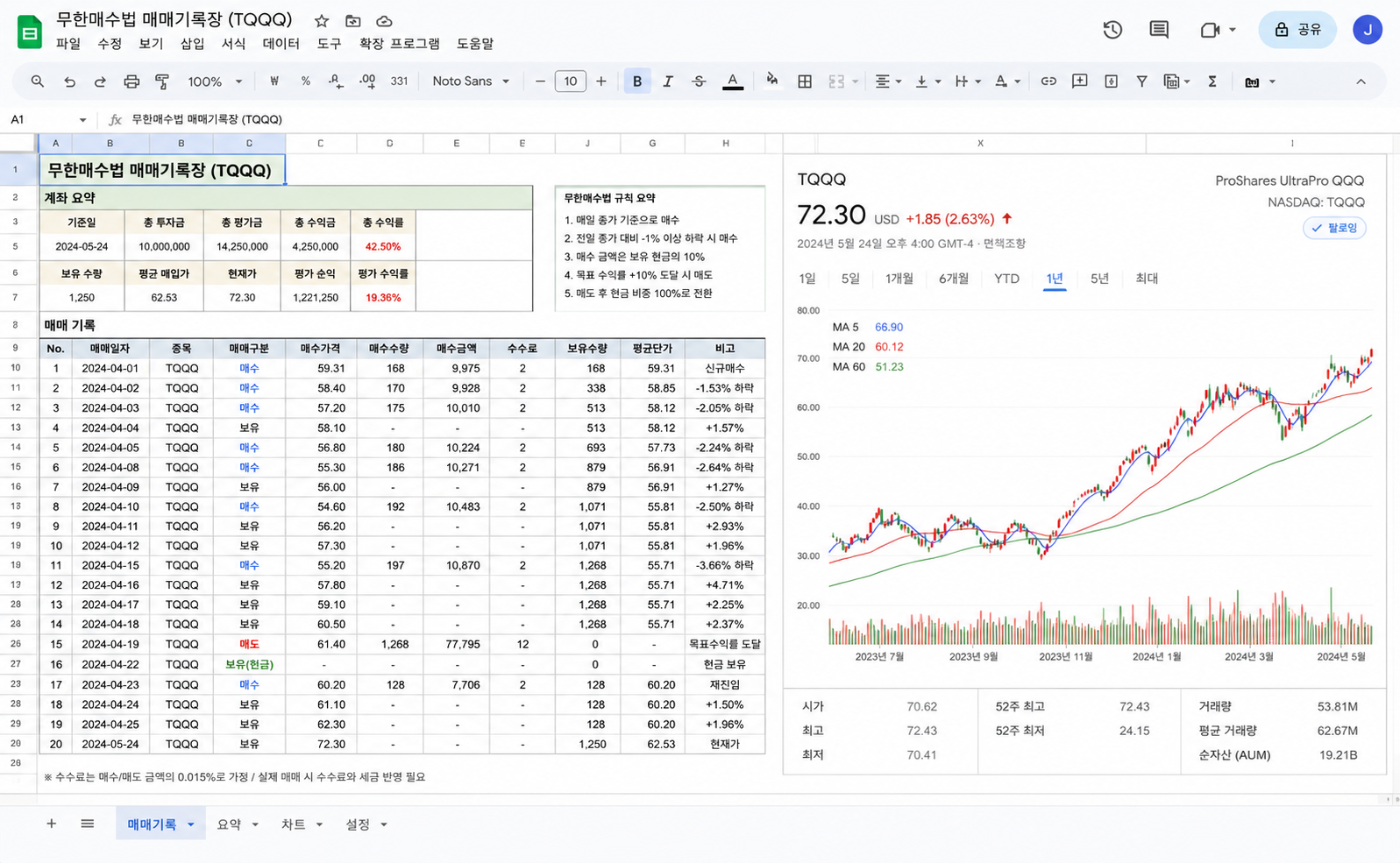Viewport: 1400px width, 863px height.
Task: Select the 1일 chart range
Action: 807,279
